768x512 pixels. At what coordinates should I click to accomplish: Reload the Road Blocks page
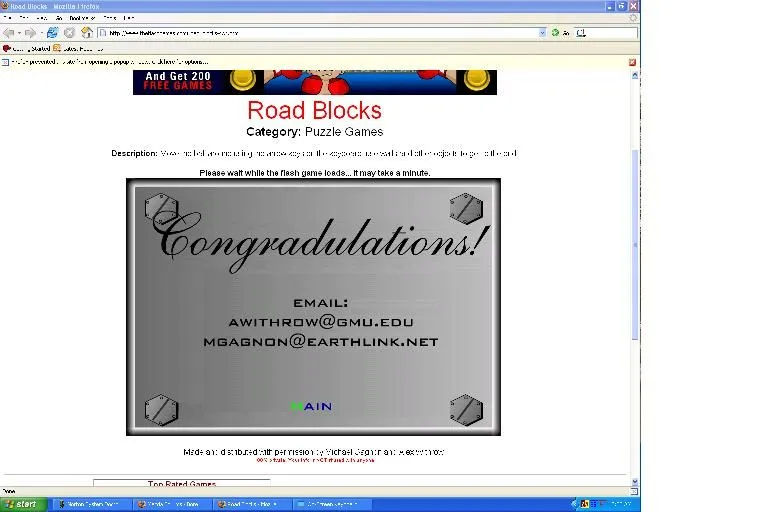(x=52, y=33)
